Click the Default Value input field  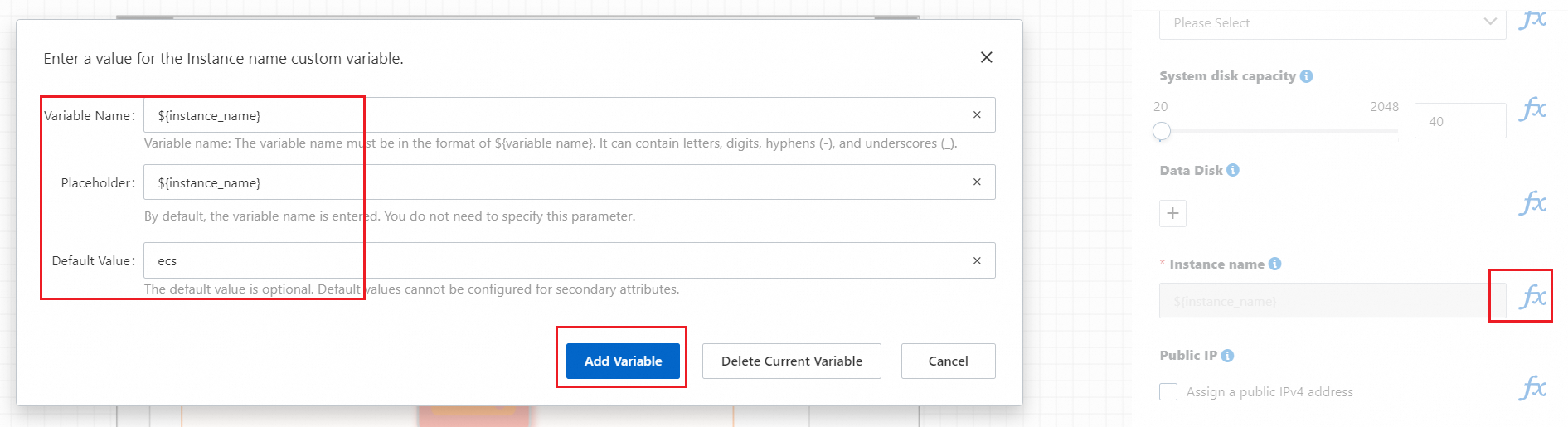click(556, 260)
